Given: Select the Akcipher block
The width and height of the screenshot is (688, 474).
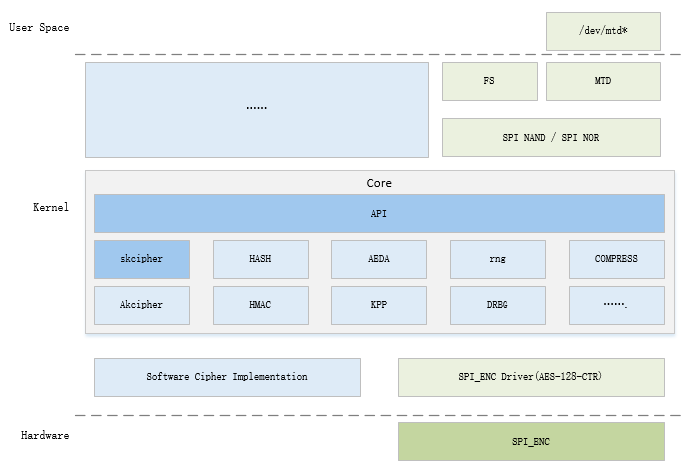Looking at the screenshot, I should (x=142, y=305).
